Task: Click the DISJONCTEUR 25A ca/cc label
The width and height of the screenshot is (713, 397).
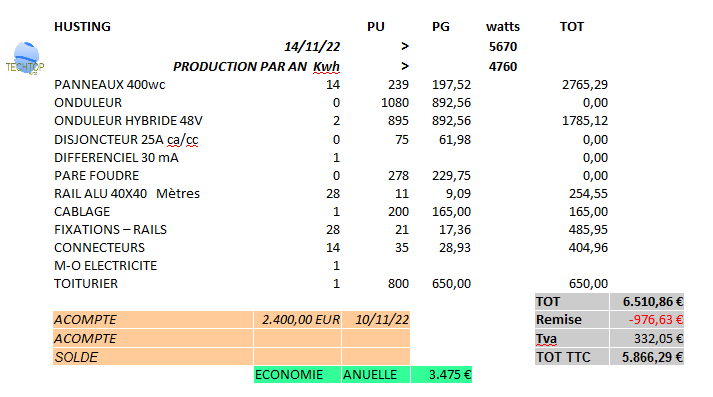Action: click(x=126, y=140)
